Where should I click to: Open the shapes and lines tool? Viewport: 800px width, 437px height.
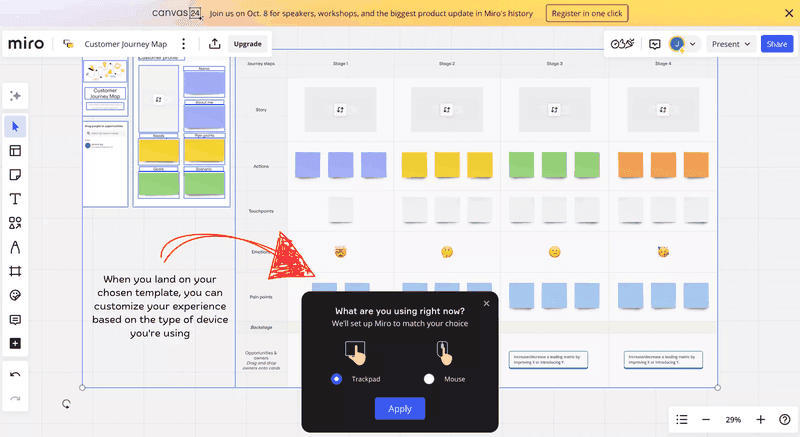[x=15, y=223]
